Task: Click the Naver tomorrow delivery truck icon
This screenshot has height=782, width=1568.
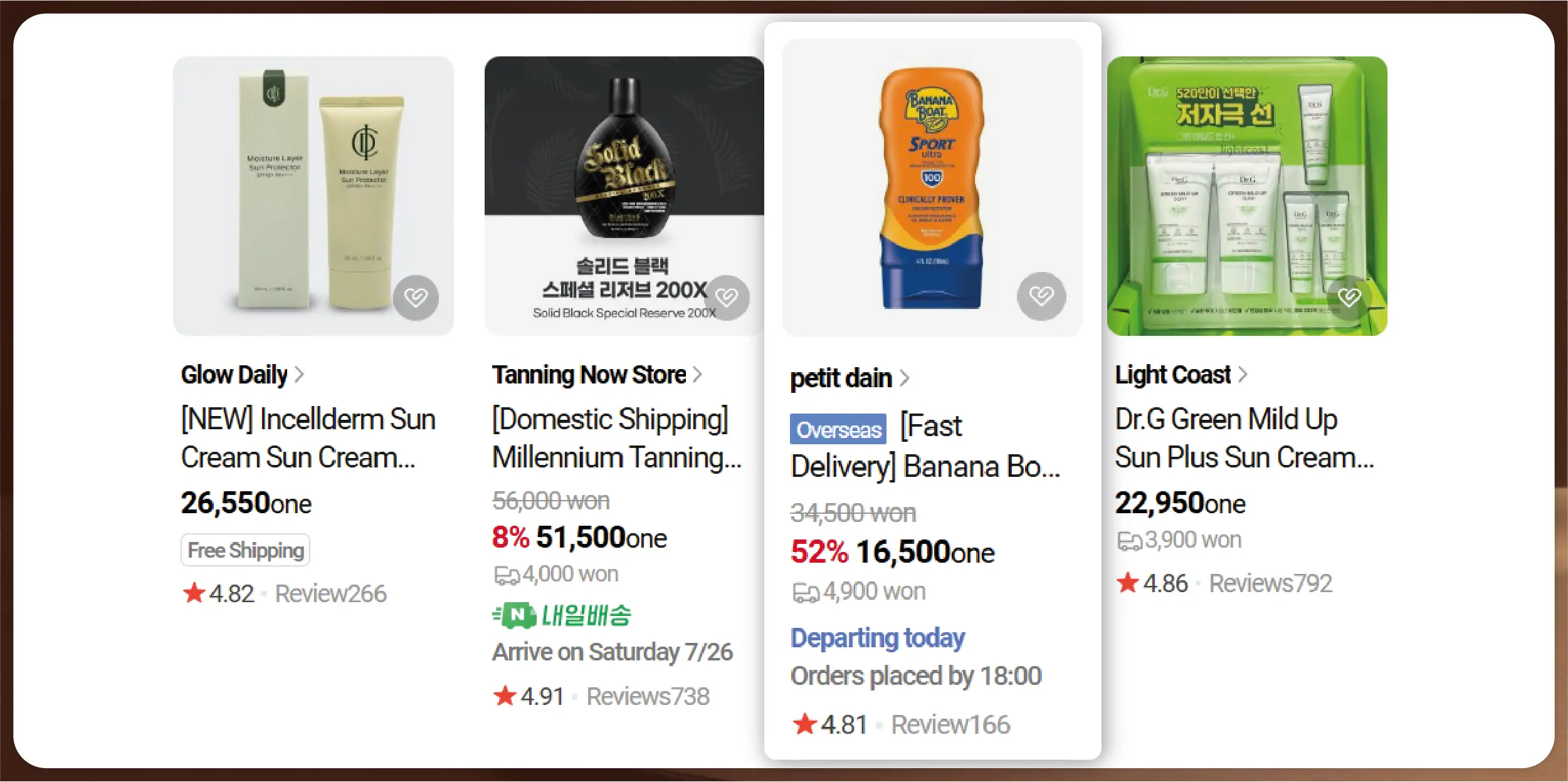Action: point(515,615)
